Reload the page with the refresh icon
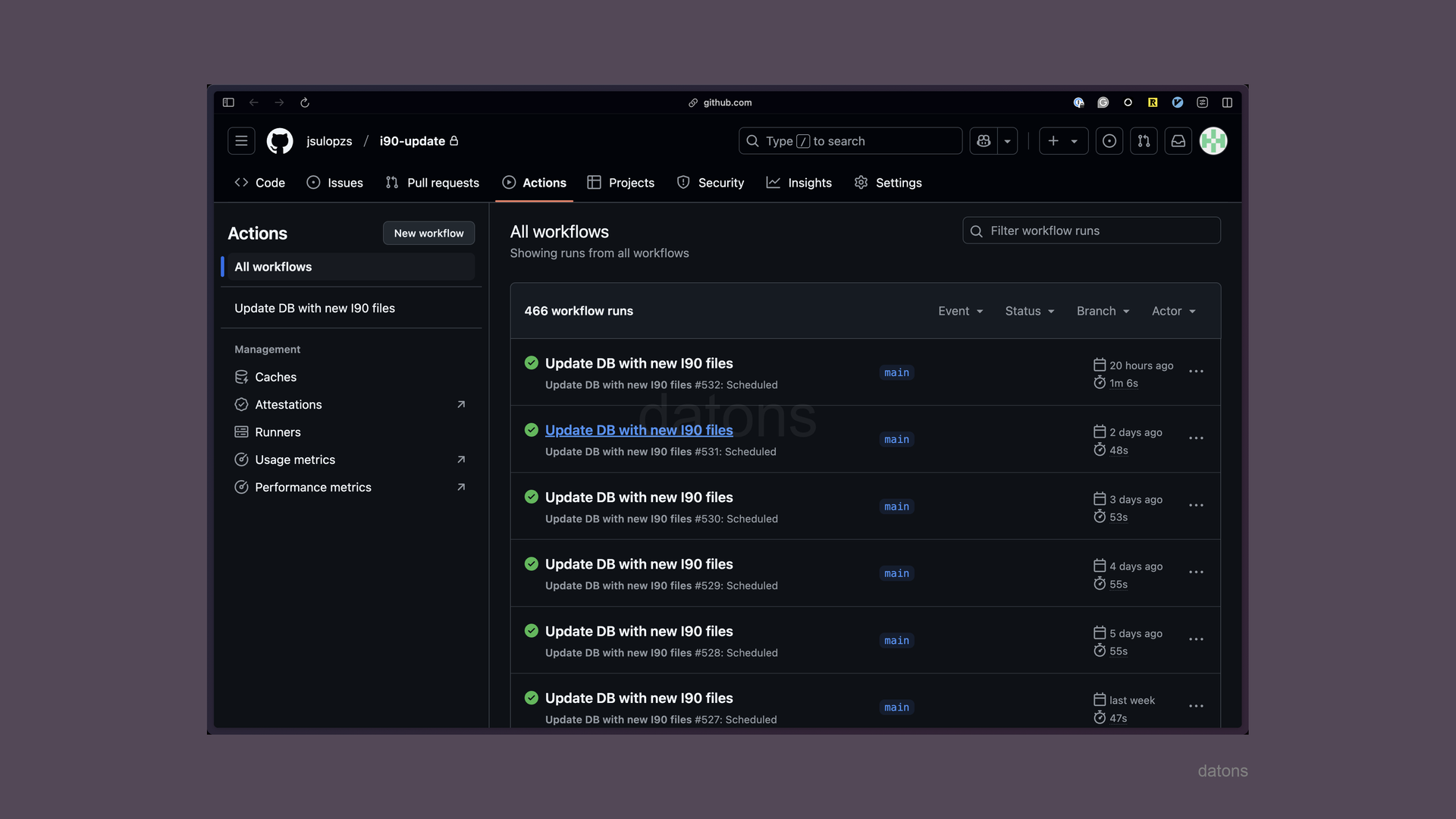Image resolution: width=1456 pixels, height=819 pixels. pyautogui.click(x=305, y=102)
